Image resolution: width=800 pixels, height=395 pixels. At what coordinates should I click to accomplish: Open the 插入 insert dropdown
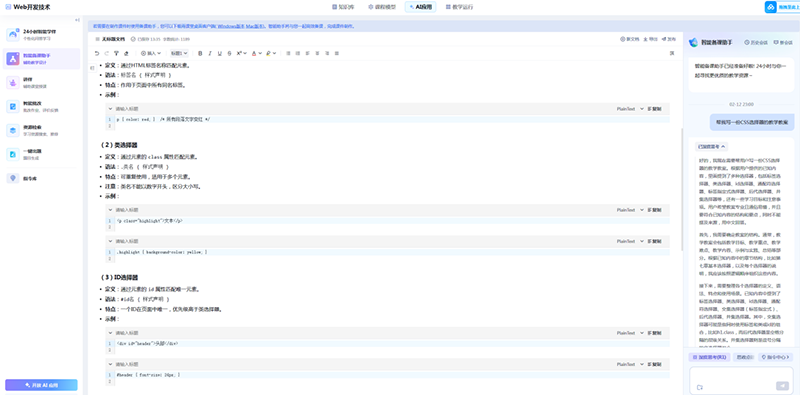(x=151, y=53)
